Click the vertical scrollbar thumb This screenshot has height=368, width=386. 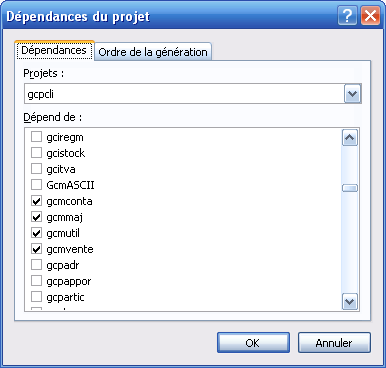pyautogui.click(x=350, y=188)
